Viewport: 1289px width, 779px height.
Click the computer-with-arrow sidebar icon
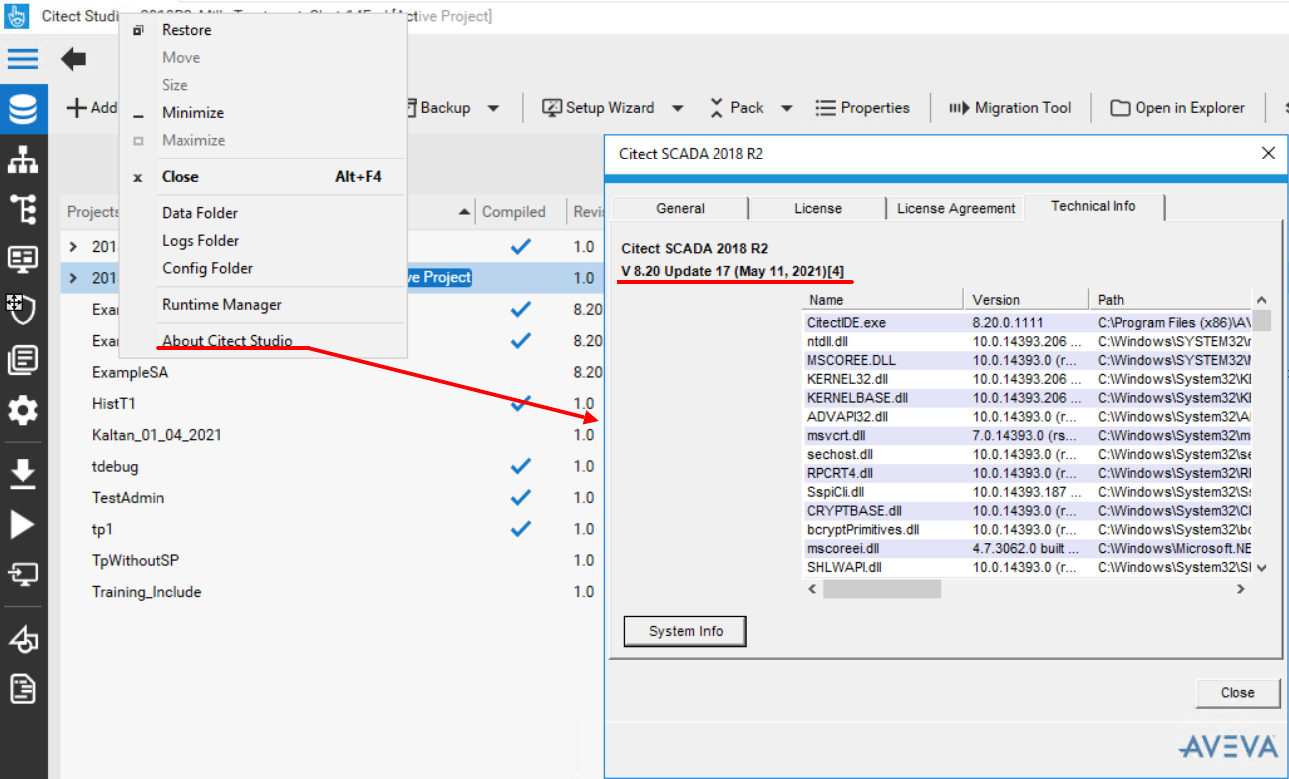[23, 574]
